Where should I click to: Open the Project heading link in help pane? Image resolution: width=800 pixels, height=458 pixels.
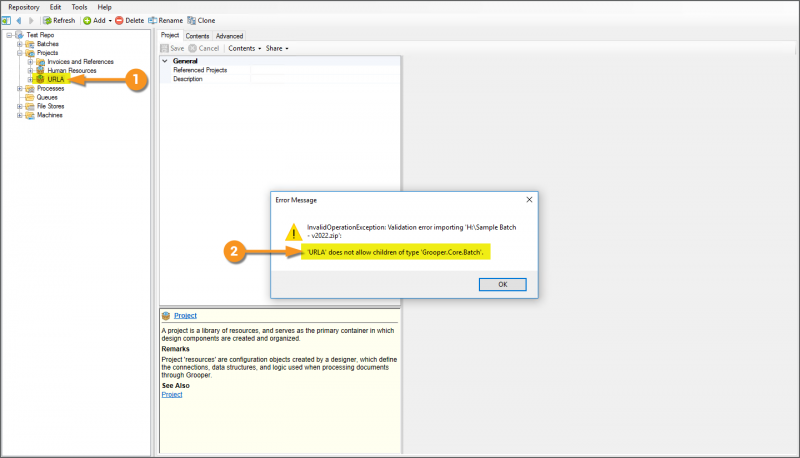click(185, 316)
